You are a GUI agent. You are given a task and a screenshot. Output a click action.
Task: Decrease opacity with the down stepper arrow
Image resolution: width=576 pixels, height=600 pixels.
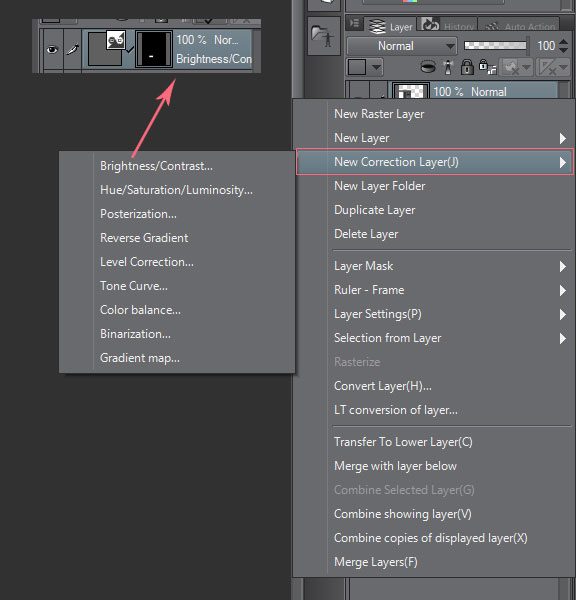563,50
